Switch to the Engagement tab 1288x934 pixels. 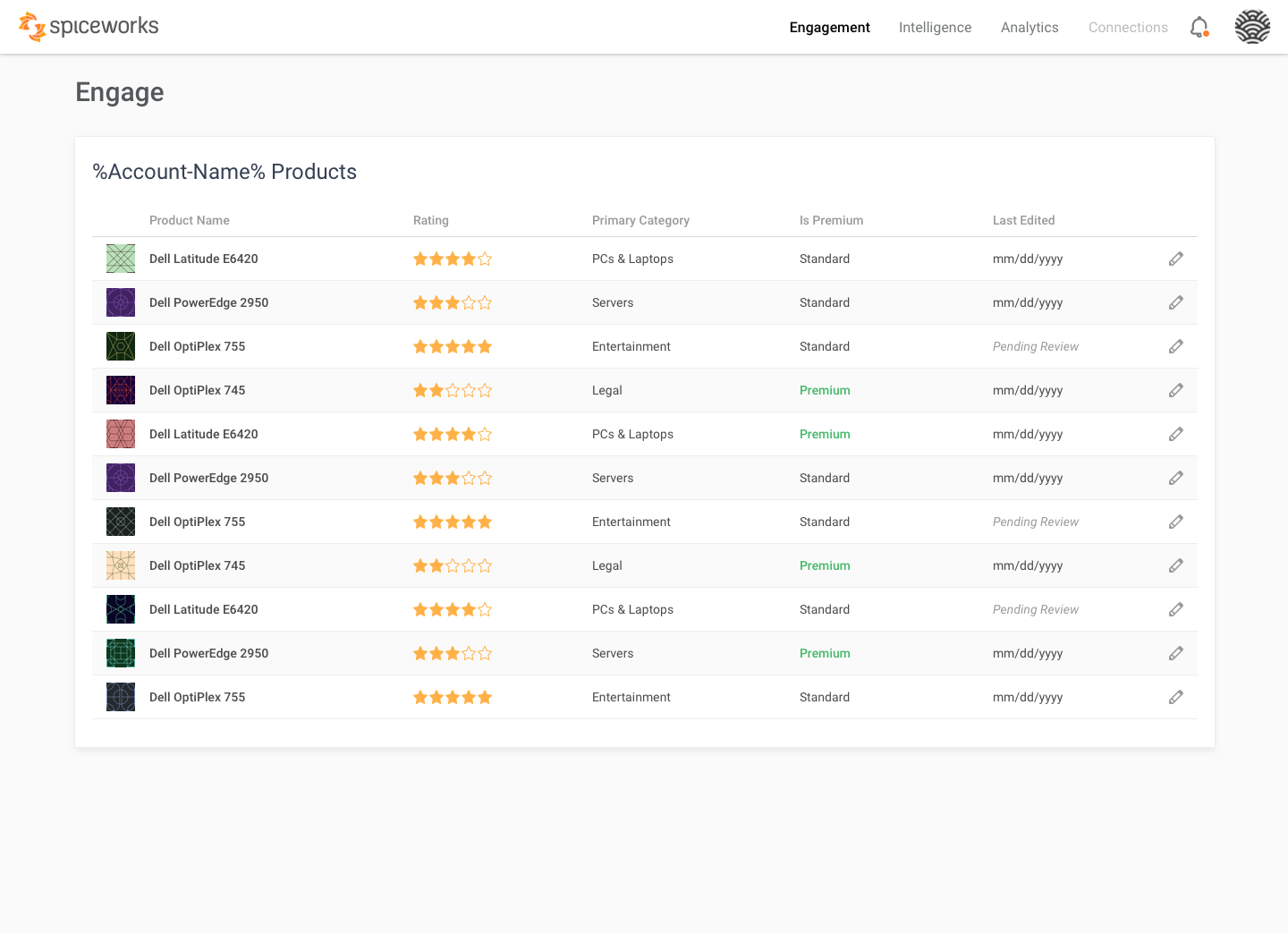click(x=829, y=28)
